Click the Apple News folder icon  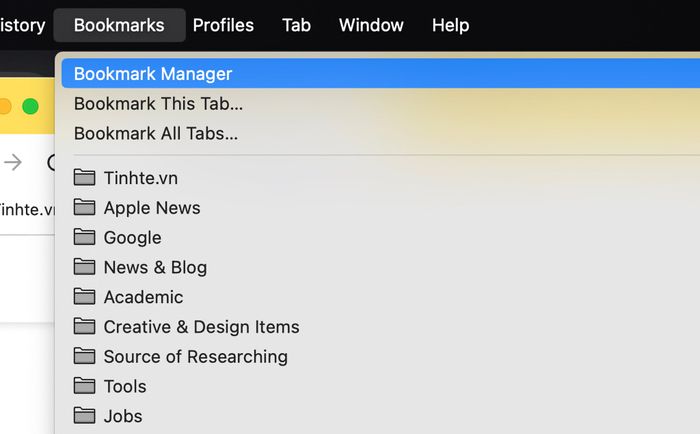pos(84,208)
